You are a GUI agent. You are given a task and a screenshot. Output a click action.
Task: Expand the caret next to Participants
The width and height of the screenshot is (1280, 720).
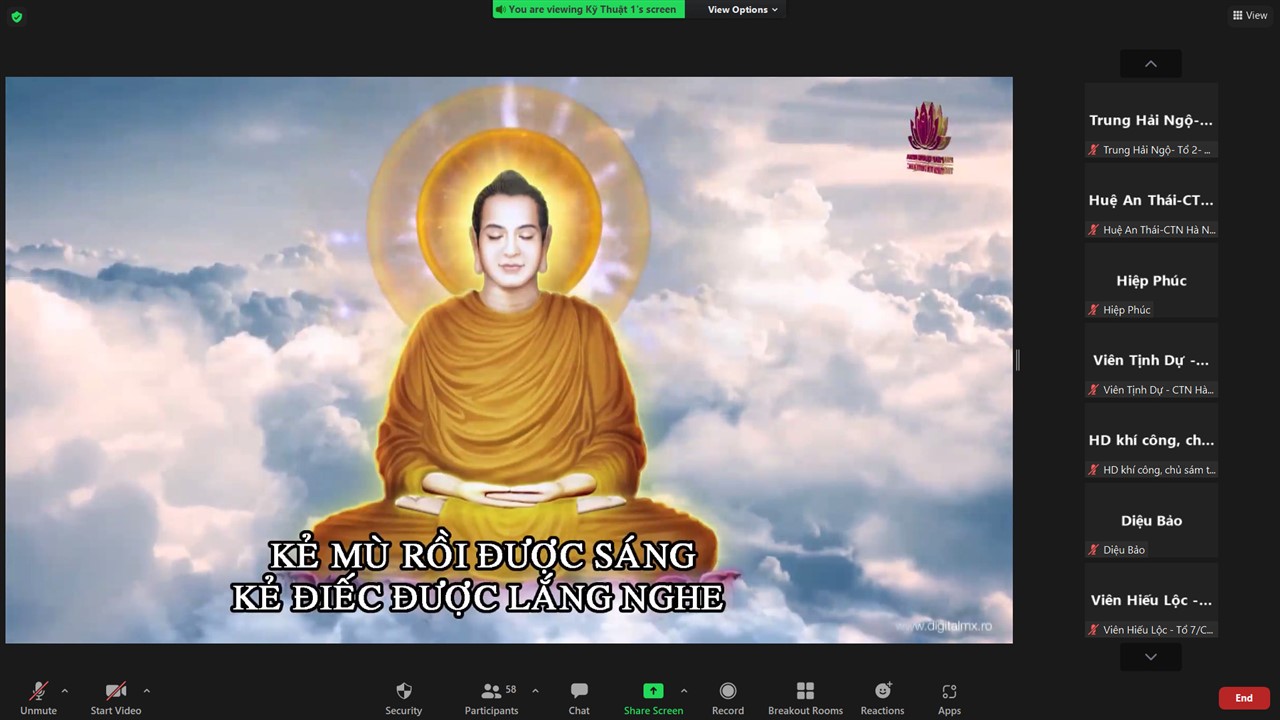(x=535, y=690)
